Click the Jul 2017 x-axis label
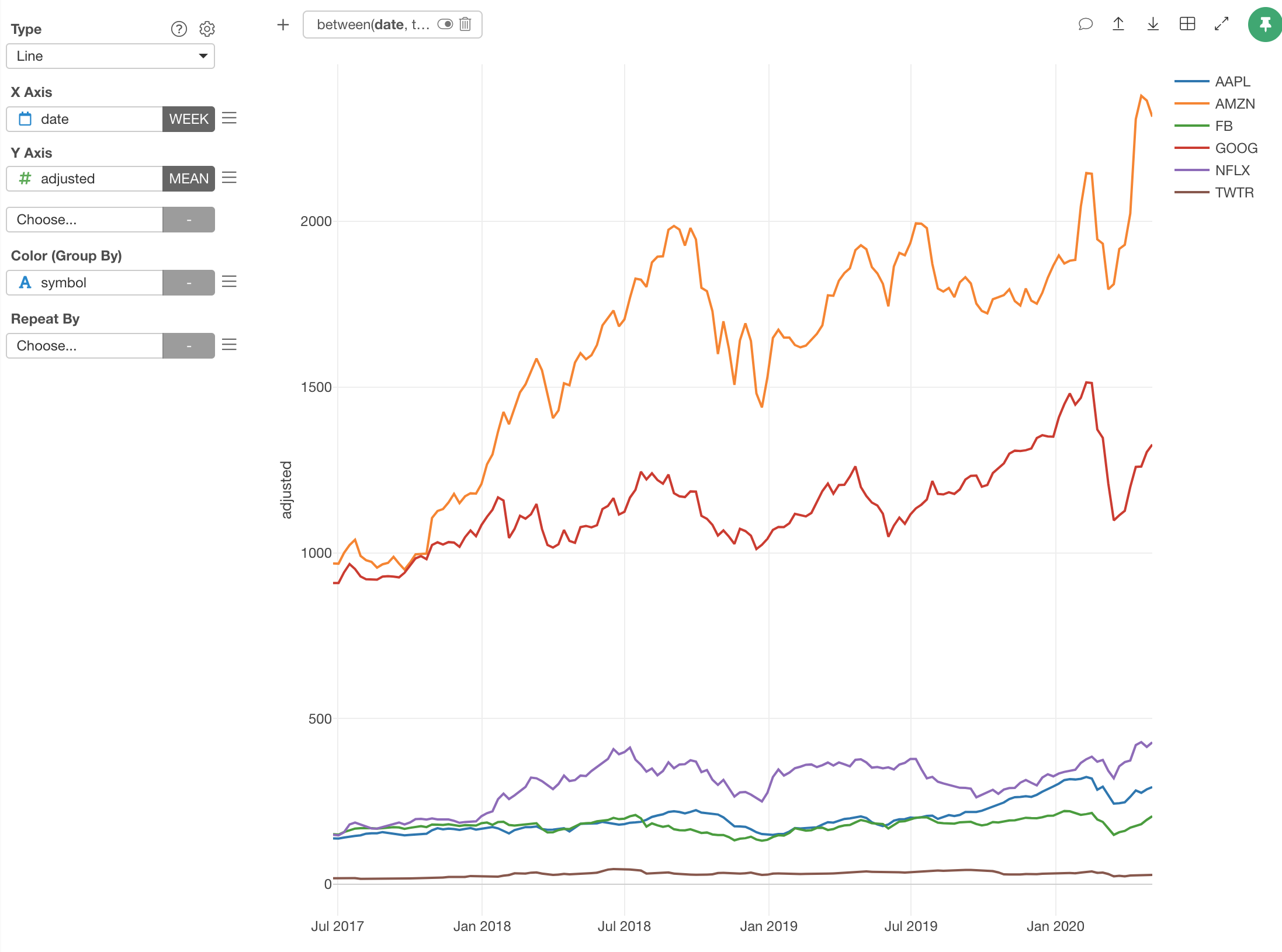 pyautogui.click(x=337, y=926)
